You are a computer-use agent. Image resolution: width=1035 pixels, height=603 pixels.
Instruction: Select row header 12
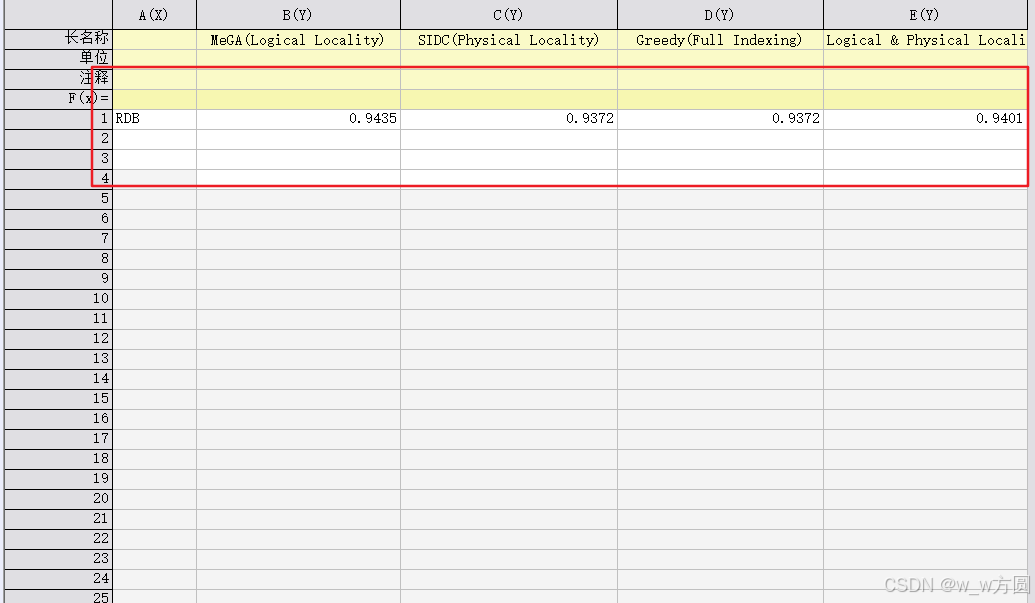[x=58, y=338]
